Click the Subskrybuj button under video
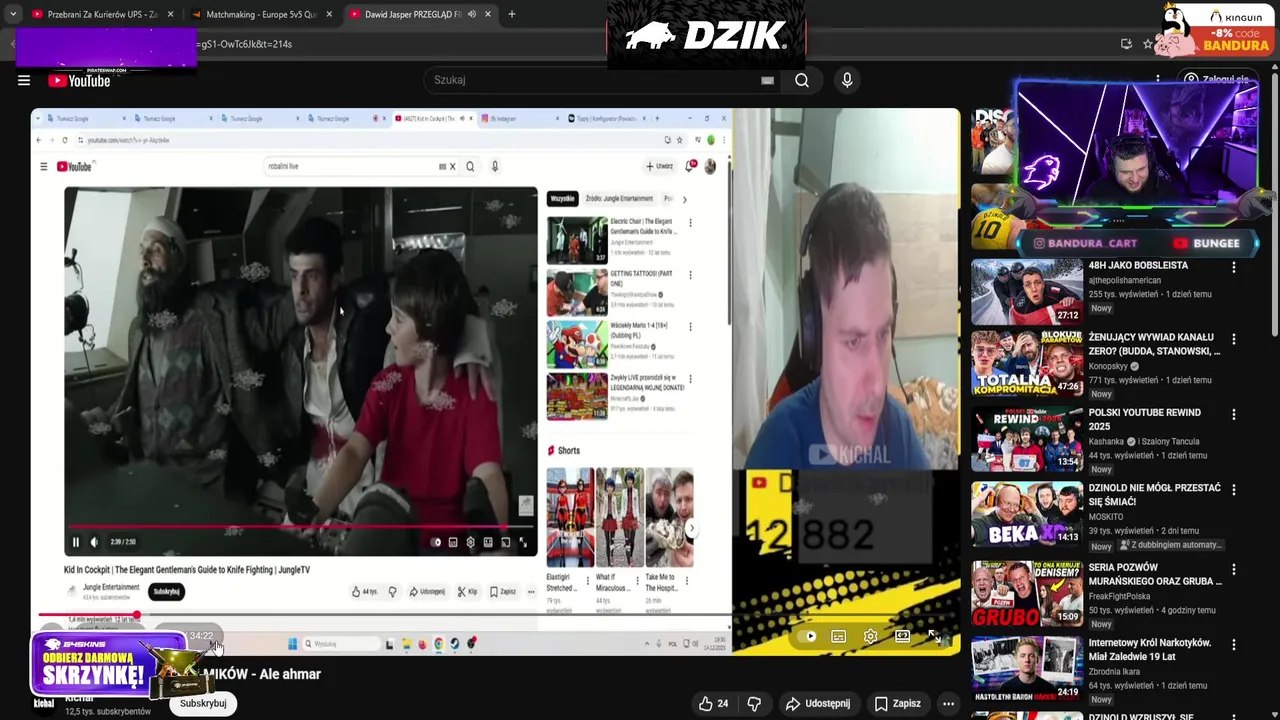This screenshot has width=1280, height=720. tap(203, 704)
